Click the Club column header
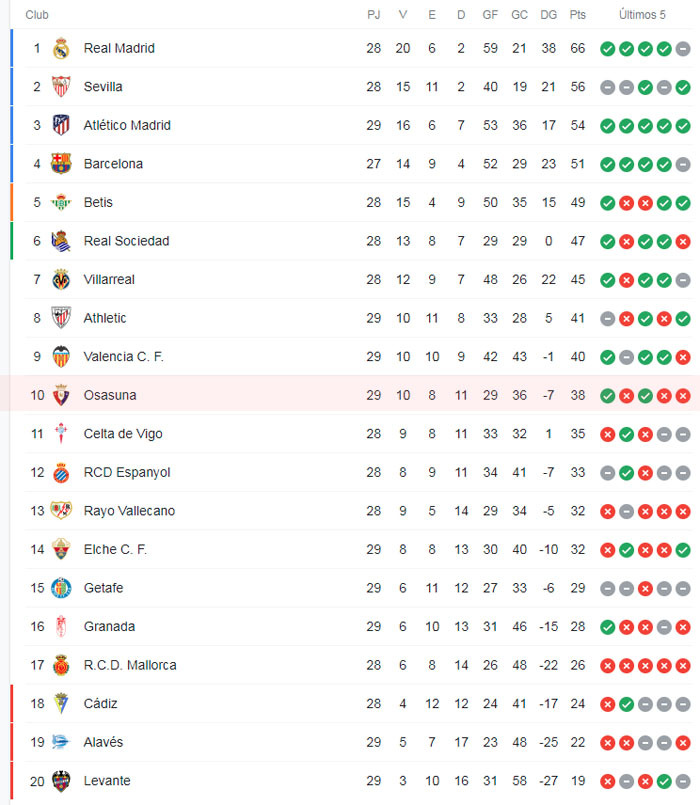This screenshot has height=805, width=700. (37, 15)
